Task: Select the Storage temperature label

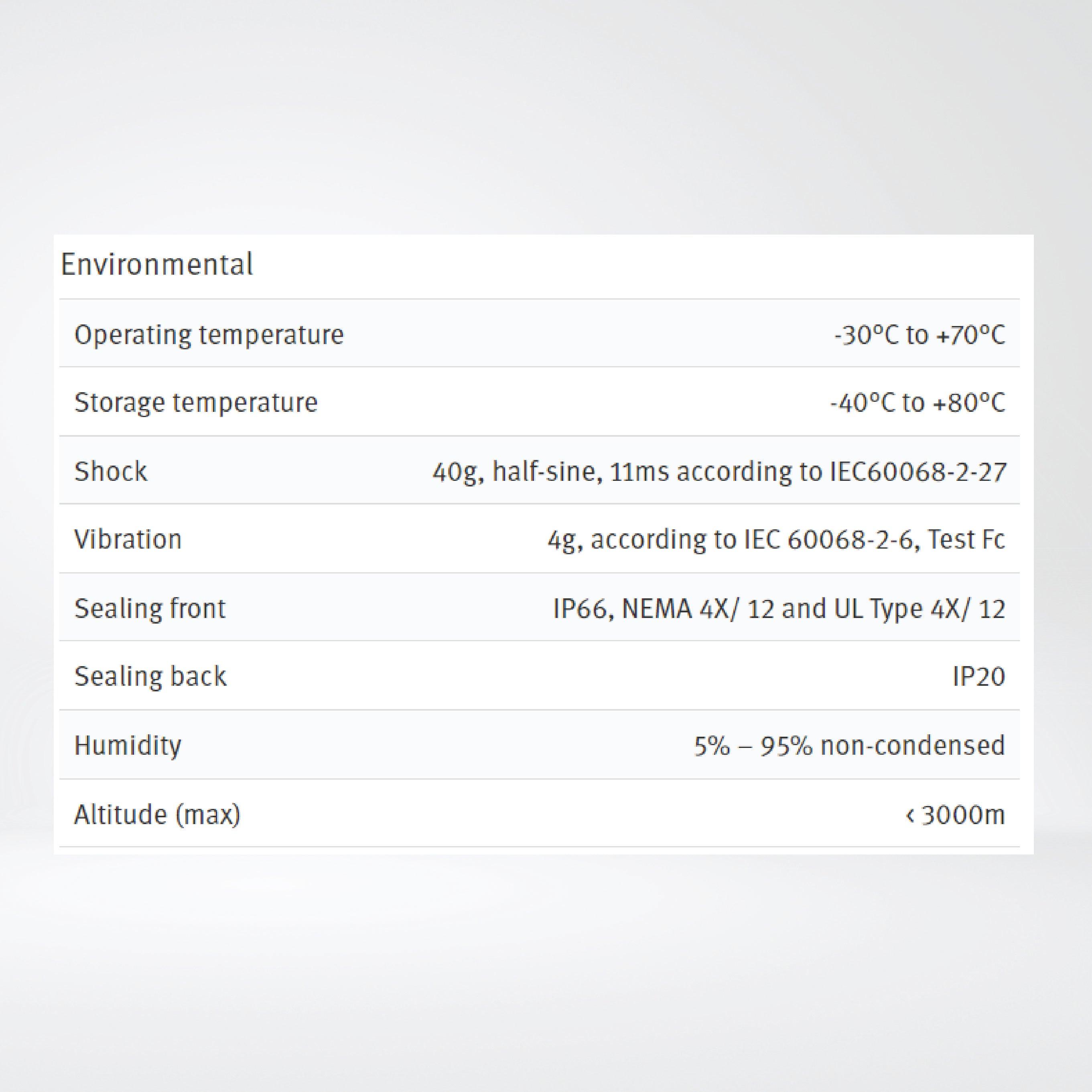Action: pos(196,403)
